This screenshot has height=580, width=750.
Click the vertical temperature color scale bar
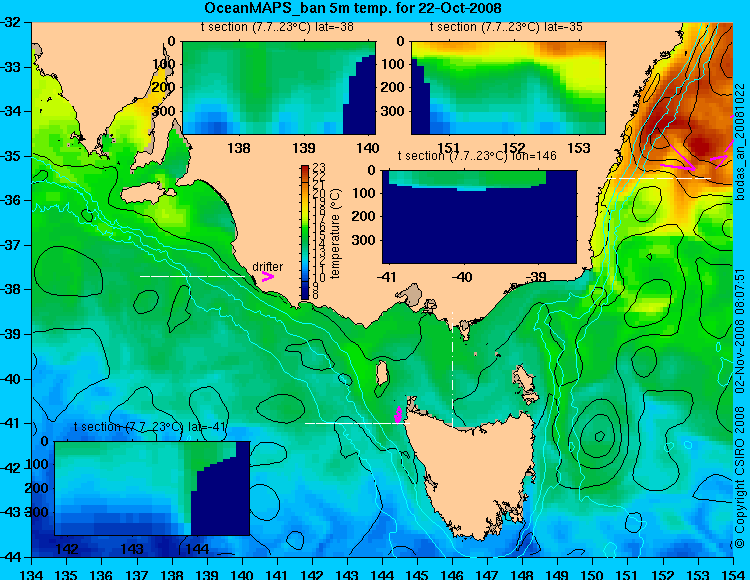(305, 232)
